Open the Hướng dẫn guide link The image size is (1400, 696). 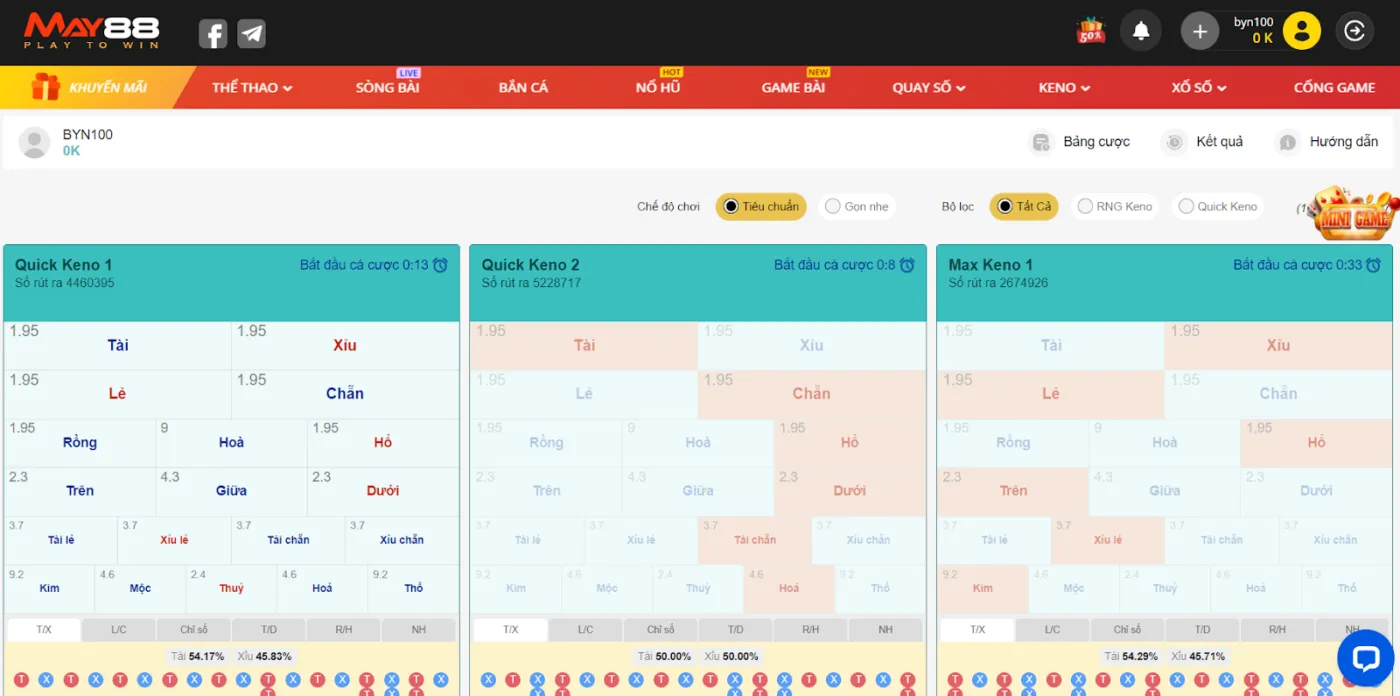pos(1329,142)
